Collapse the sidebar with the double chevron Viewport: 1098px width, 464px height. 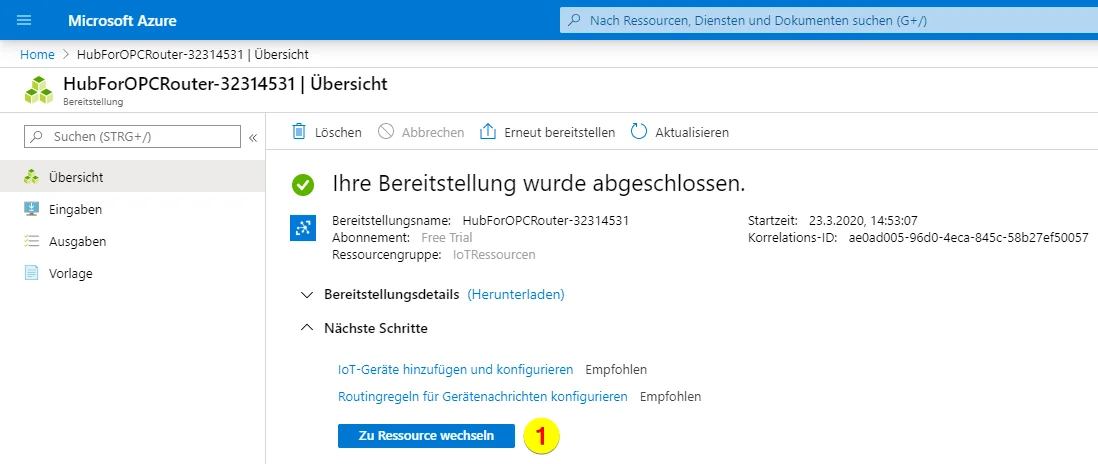253,137
